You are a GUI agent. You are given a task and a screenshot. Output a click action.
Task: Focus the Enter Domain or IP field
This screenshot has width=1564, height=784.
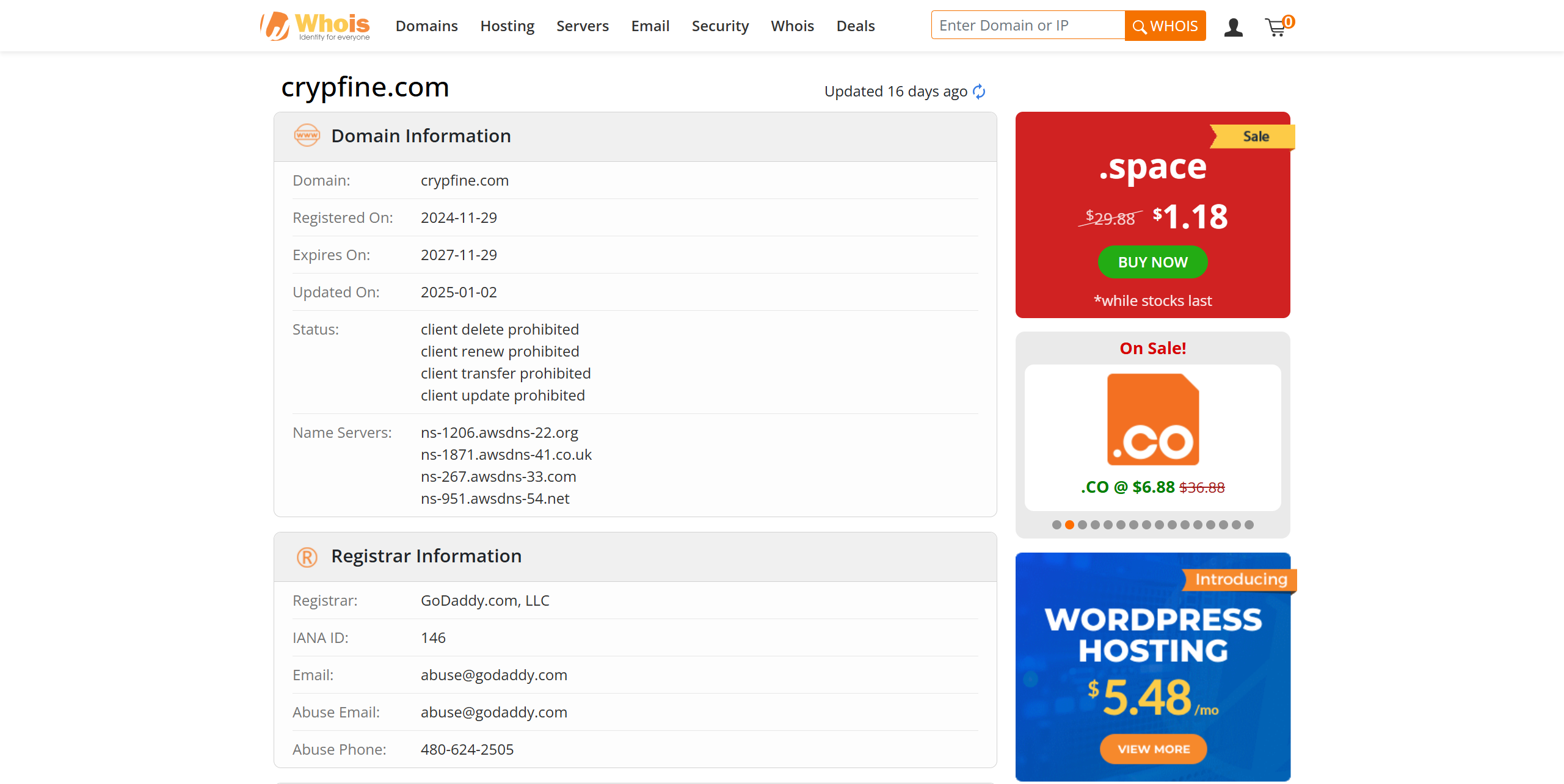1028,25
